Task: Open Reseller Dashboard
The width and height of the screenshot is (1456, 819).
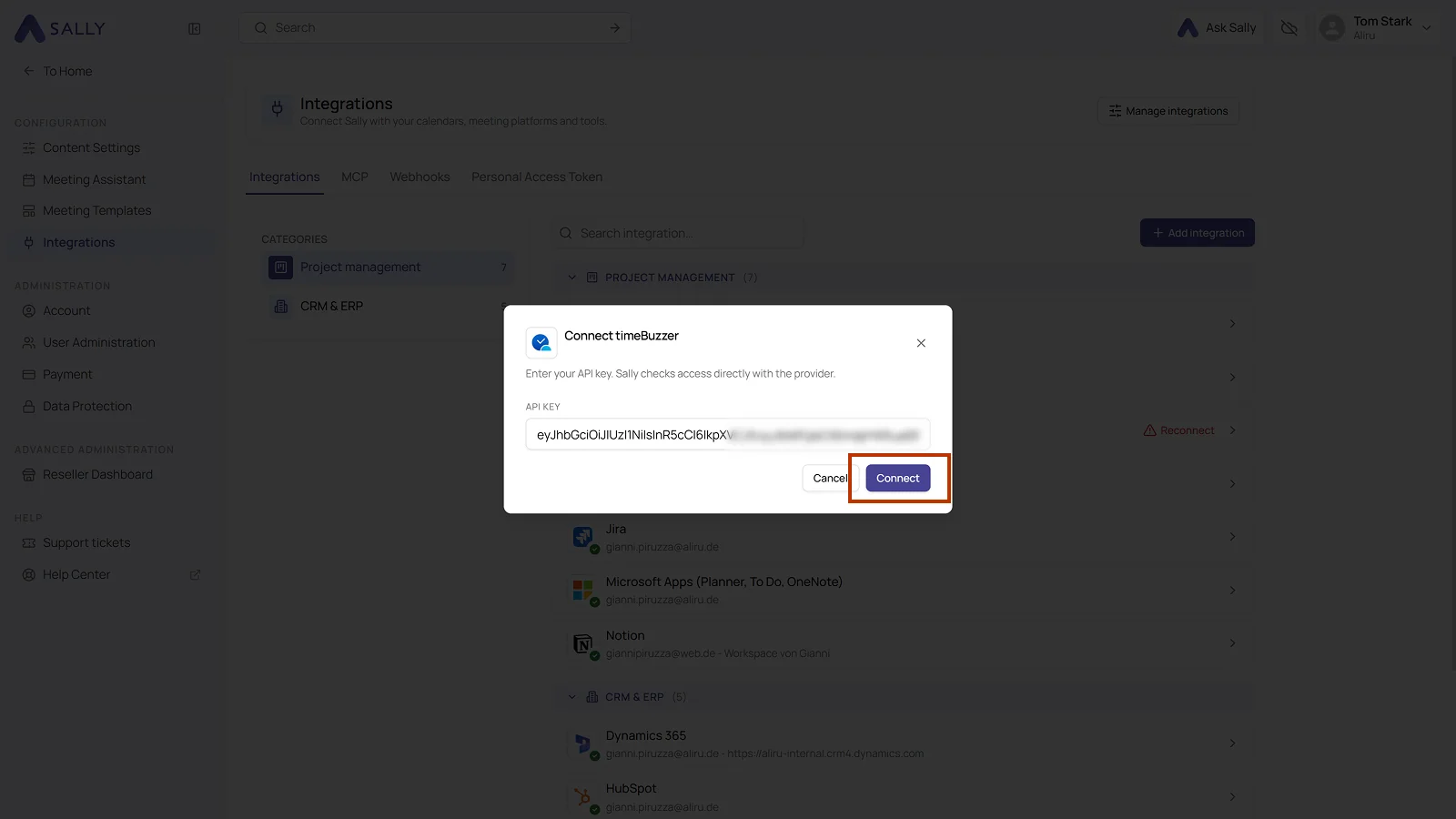Action: pyautogui.click(x=97, y=474)
